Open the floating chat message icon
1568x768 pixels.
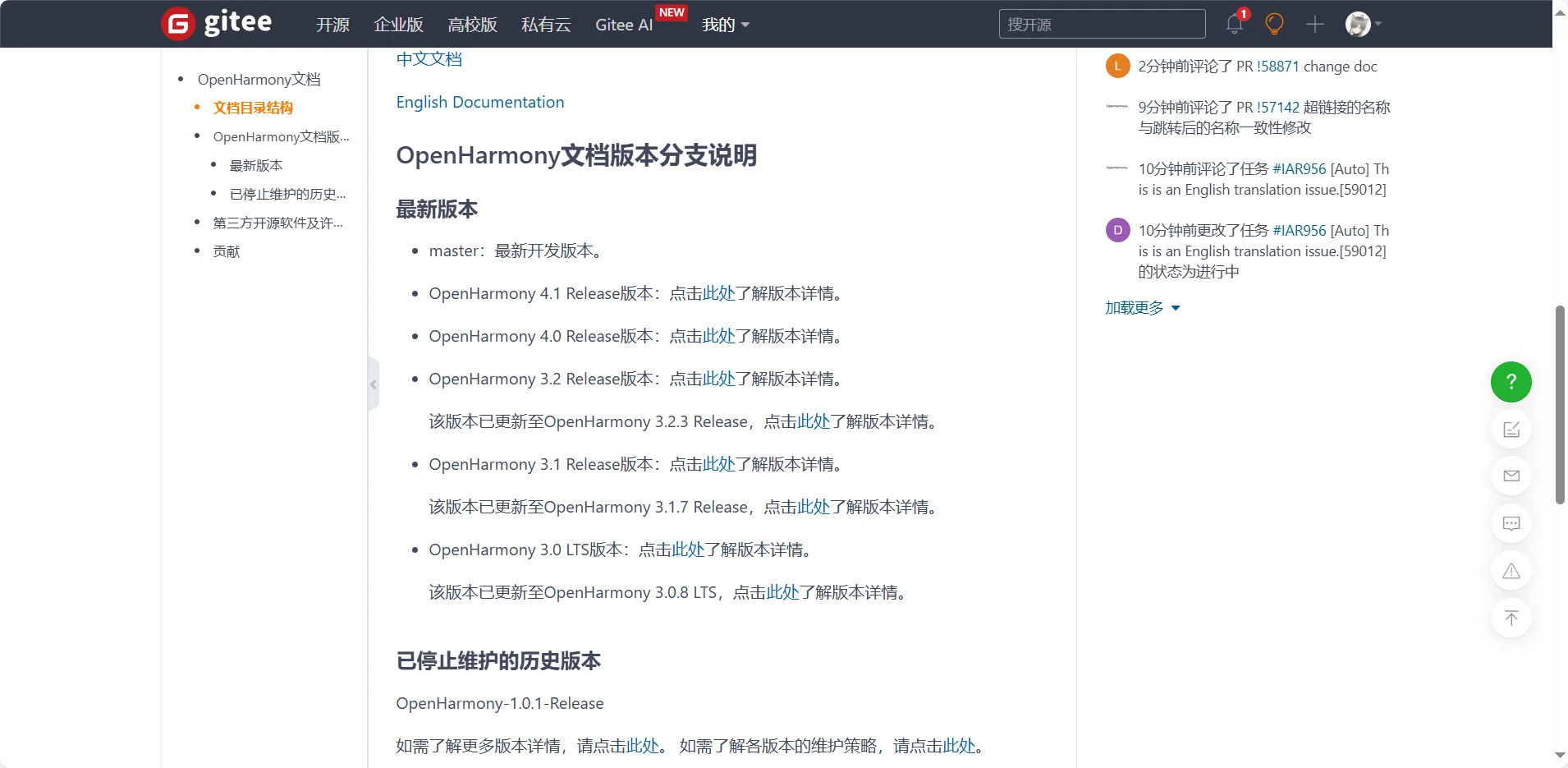click(x=1511, y=524)
